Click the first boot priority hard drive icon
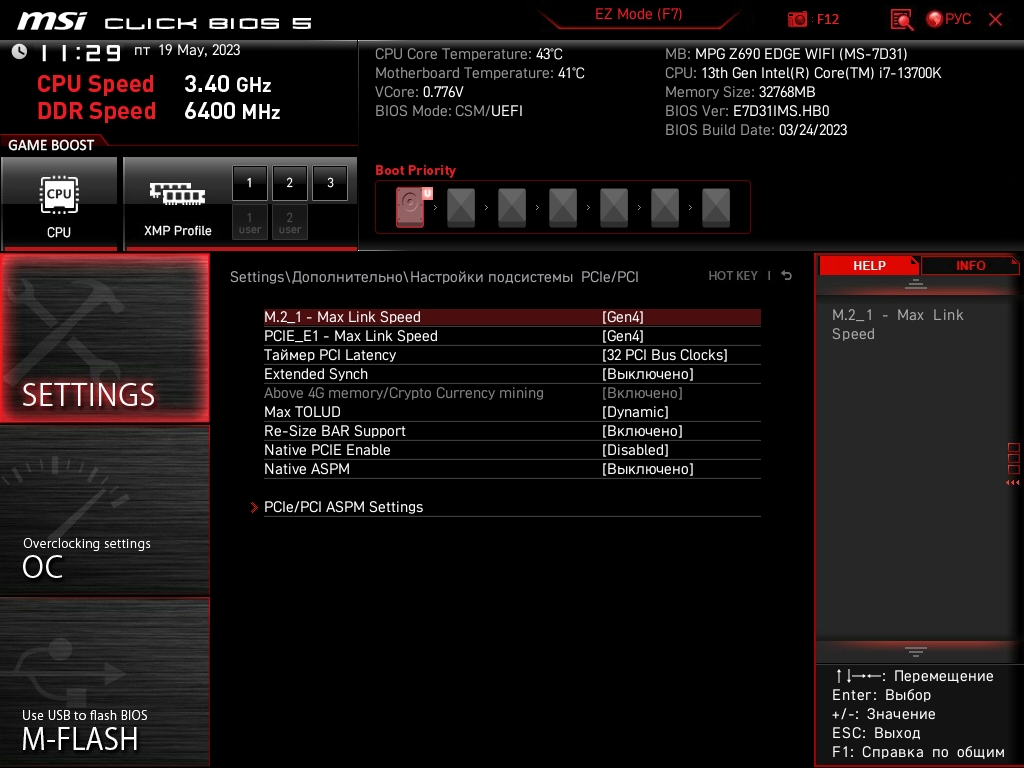The width and height of the screenshot is (1024, 768). tap(410, 207)
